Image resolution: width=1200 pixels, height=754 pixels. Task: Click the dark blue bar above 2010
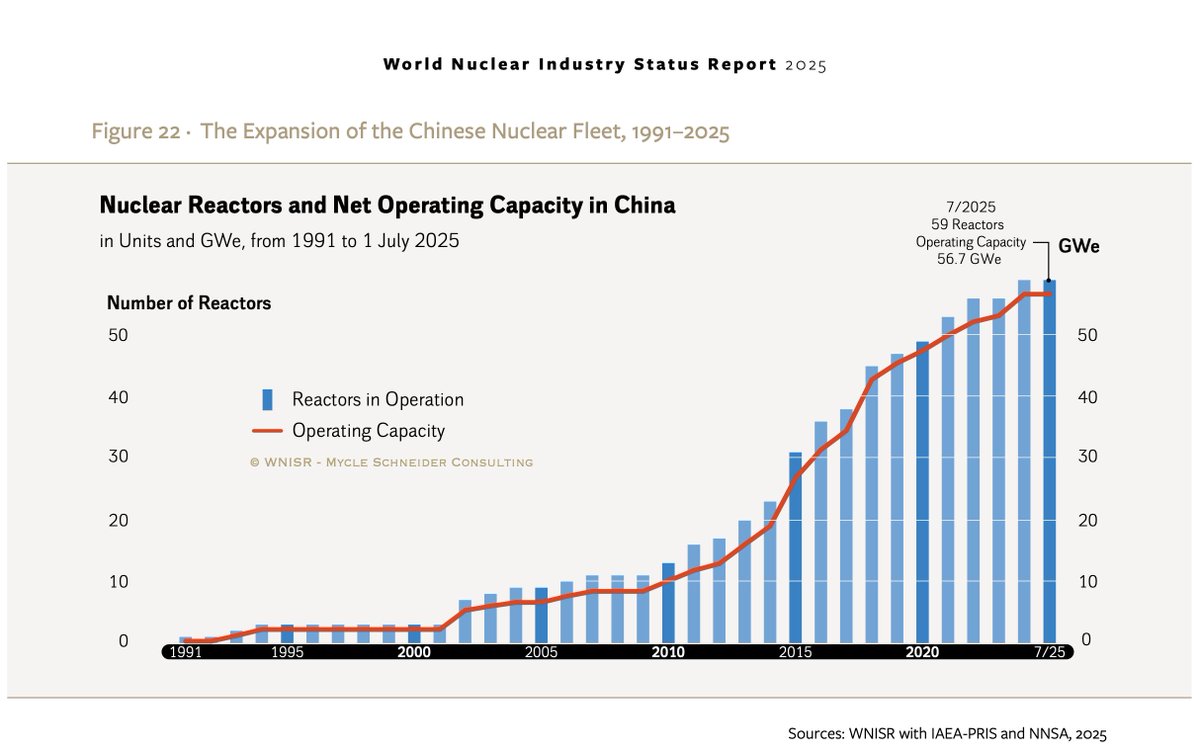[668, 602]
